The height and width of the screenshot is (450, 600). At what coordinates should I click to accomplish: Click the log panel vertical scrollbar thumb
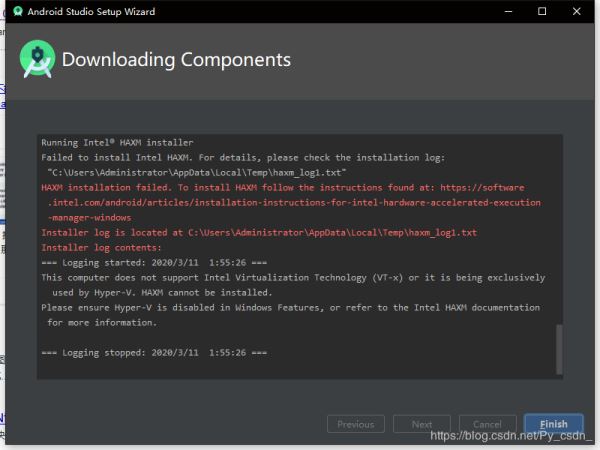coord(559,349)
